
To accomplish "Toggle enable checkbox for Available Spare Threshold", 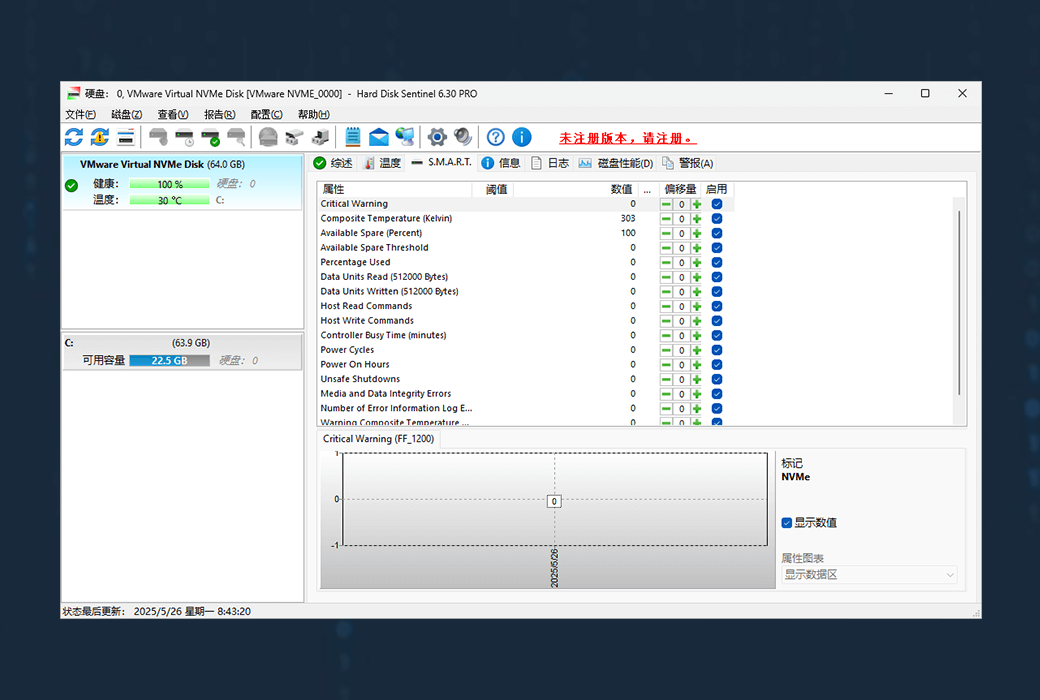I will point(717,248).
